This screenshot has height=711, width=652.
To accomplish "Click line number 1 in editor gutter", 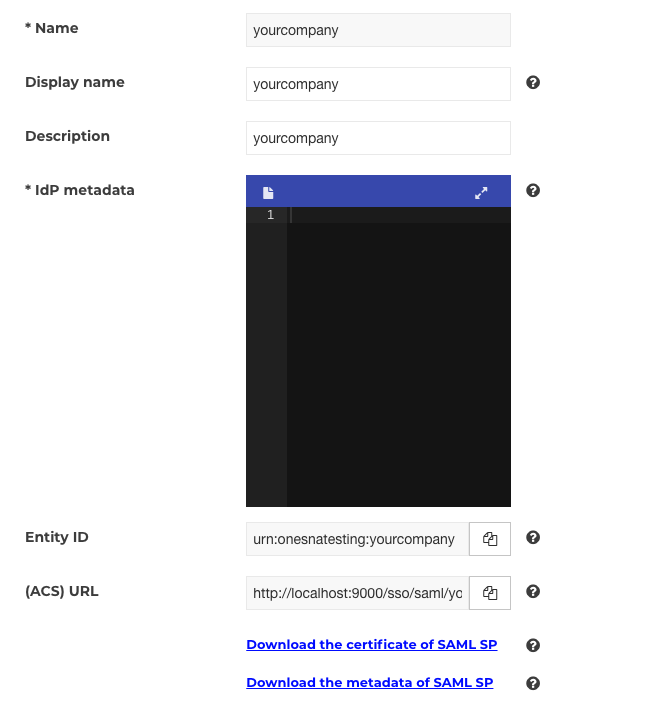I will pos(270,215).
